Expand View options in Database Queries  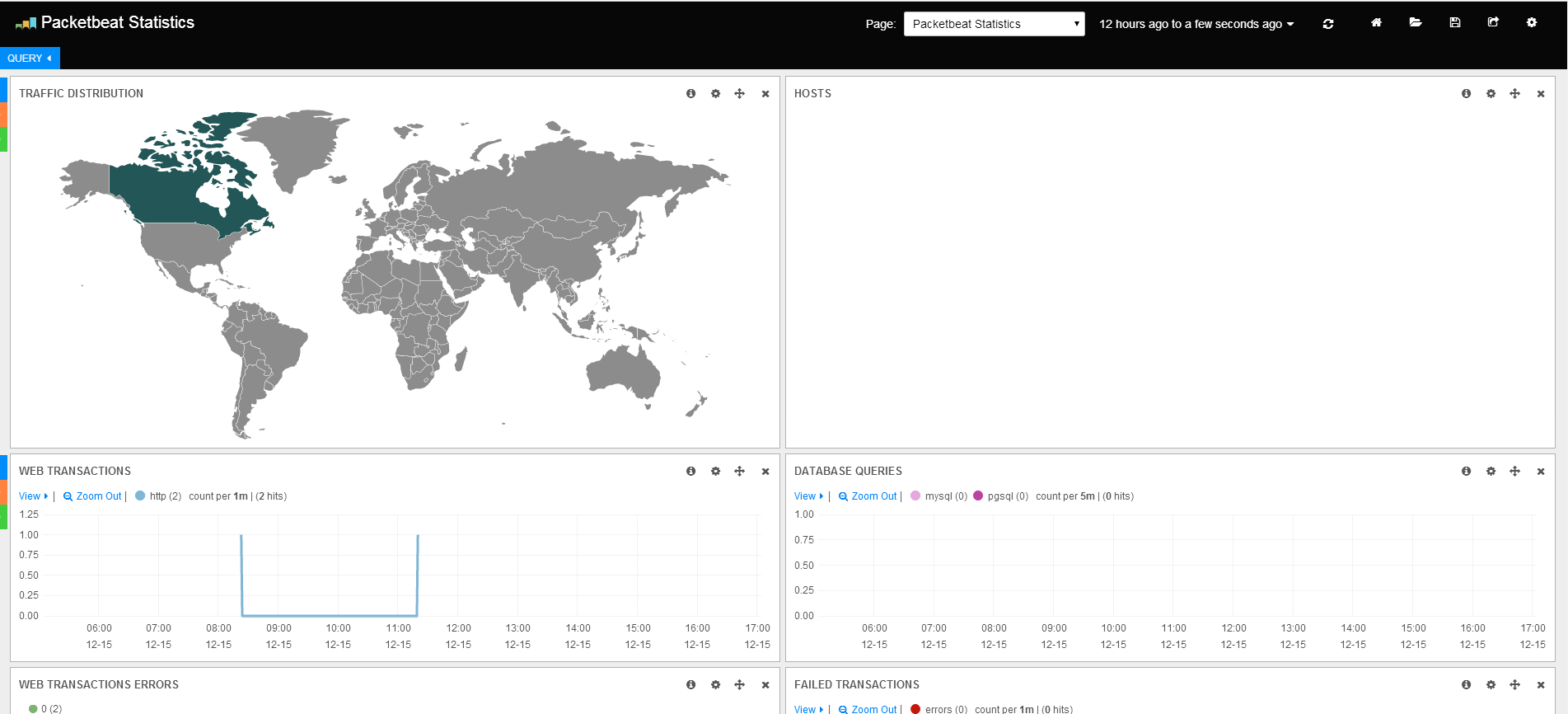click(809, 496)
